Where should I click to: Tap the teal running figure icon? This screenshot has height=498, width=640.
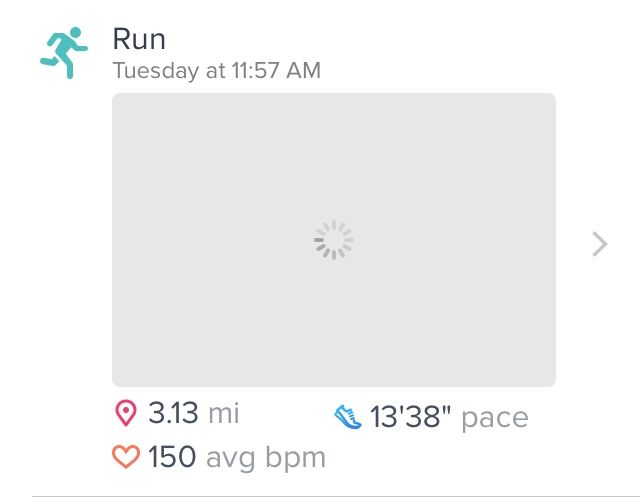tap(64, 53)
